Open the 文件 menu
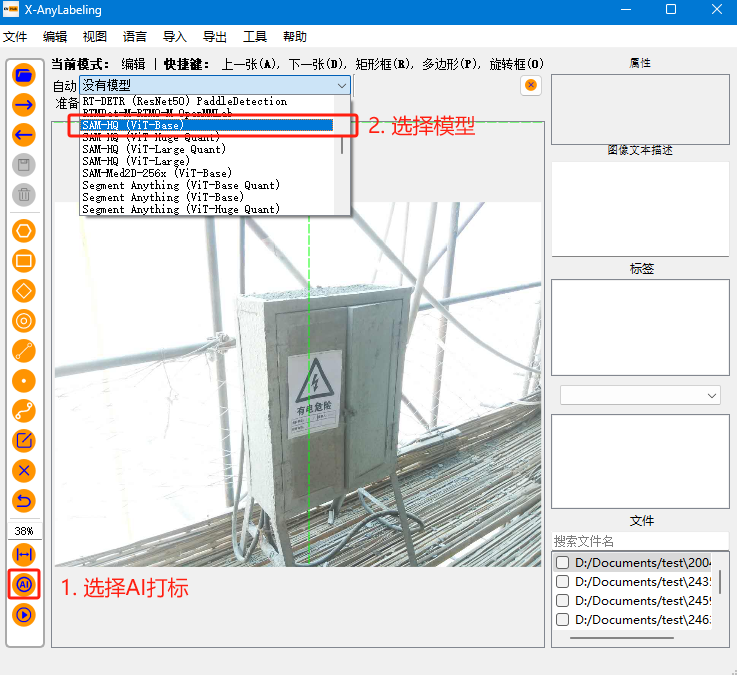 coord(15,37)
